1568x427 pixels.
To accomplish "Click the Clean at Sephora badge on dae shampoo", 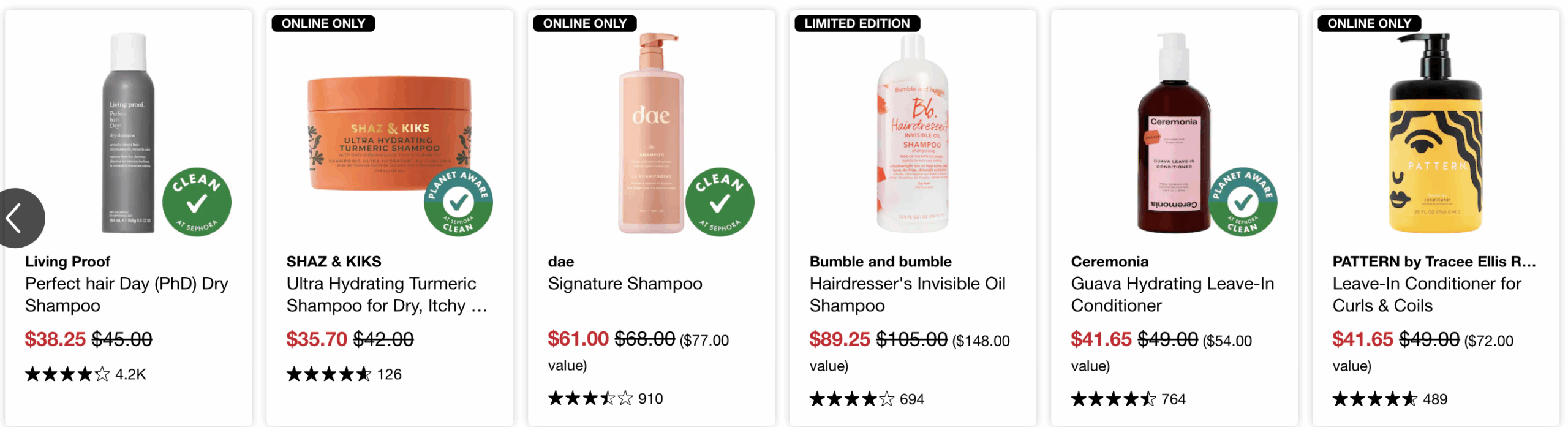I will click(720, 202).
